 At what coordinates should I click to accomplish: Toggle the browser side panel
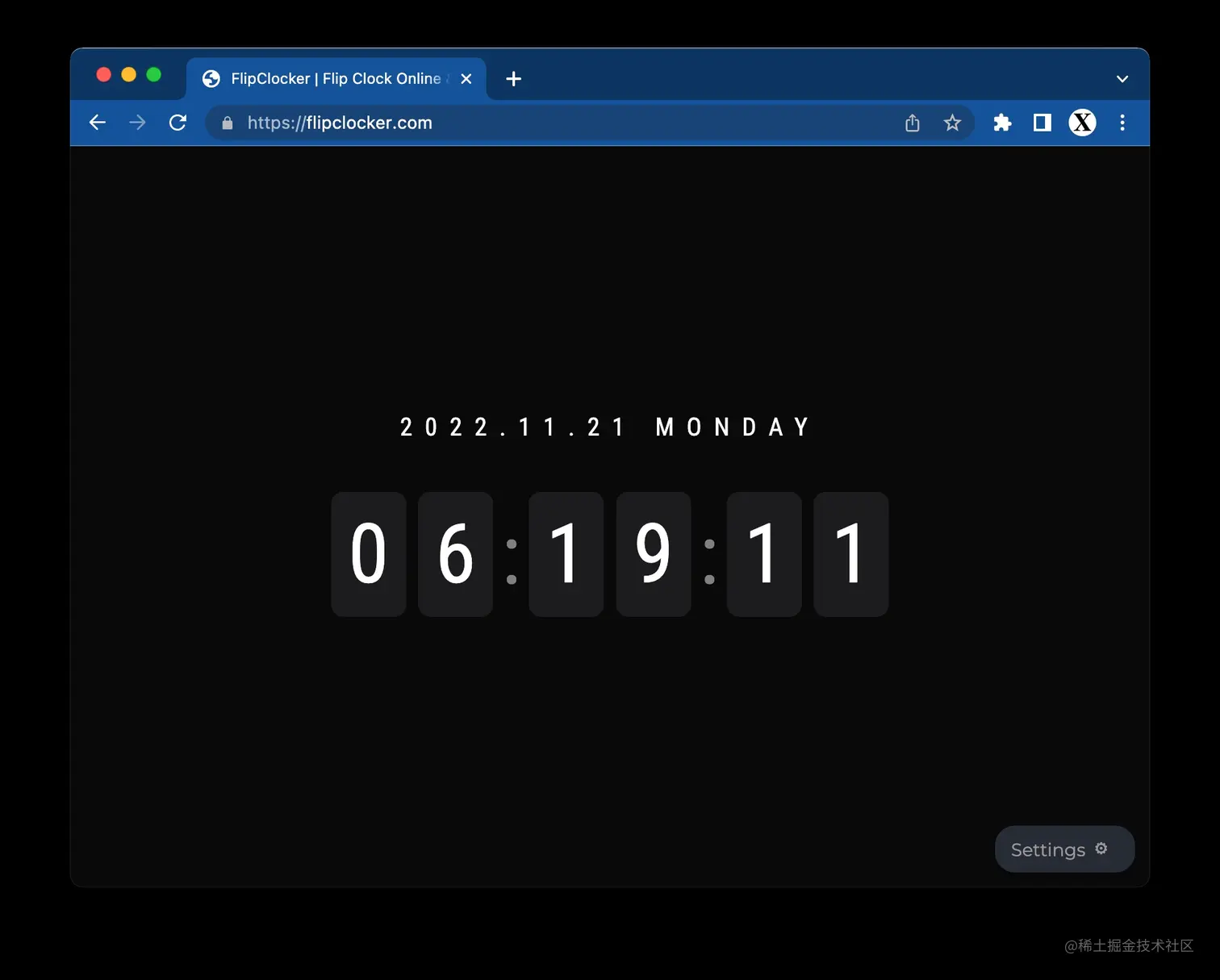(1042, 123)
